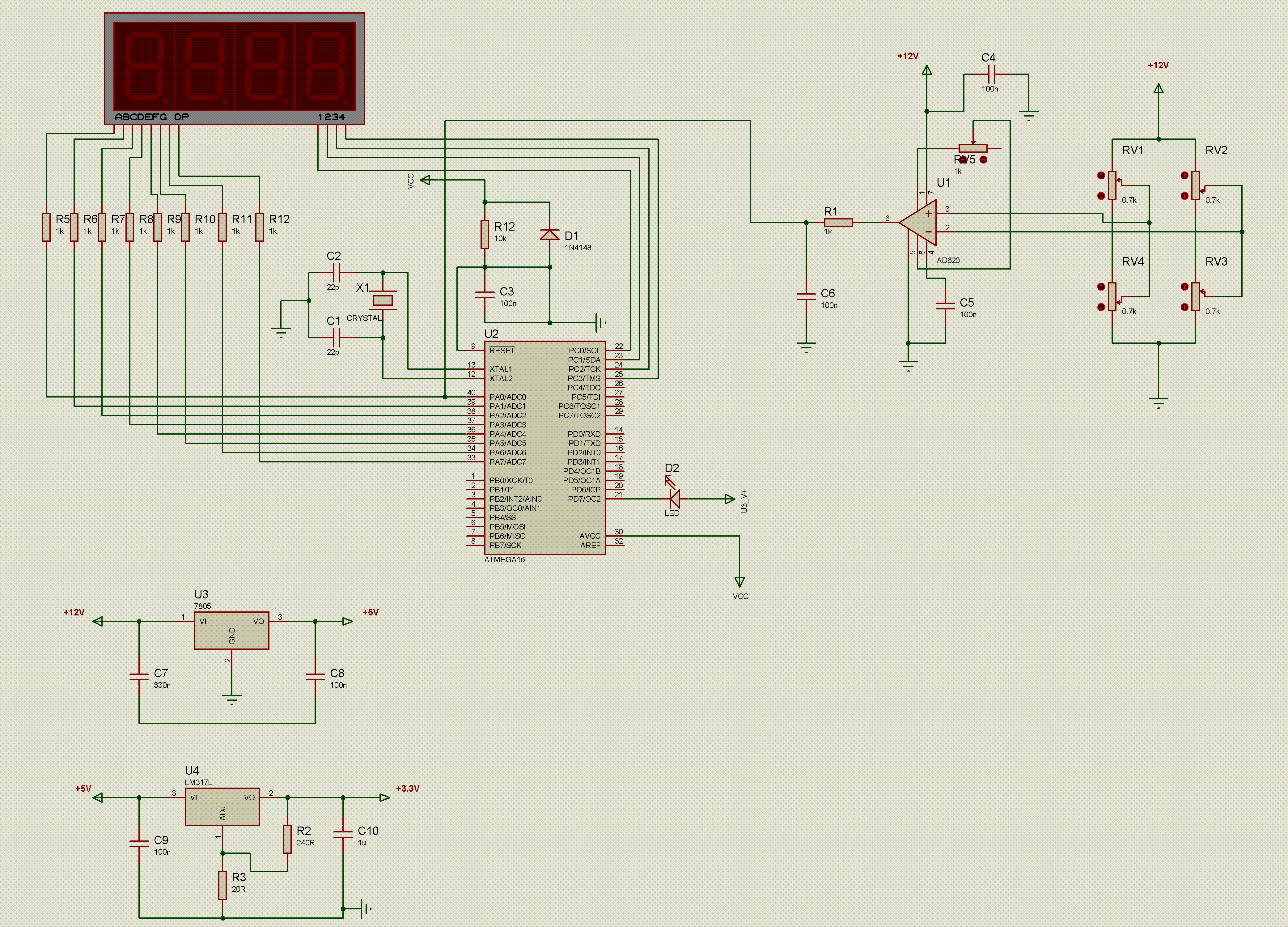Select capacitor C6 symbol
The image size is (1288, 927).
806,296
